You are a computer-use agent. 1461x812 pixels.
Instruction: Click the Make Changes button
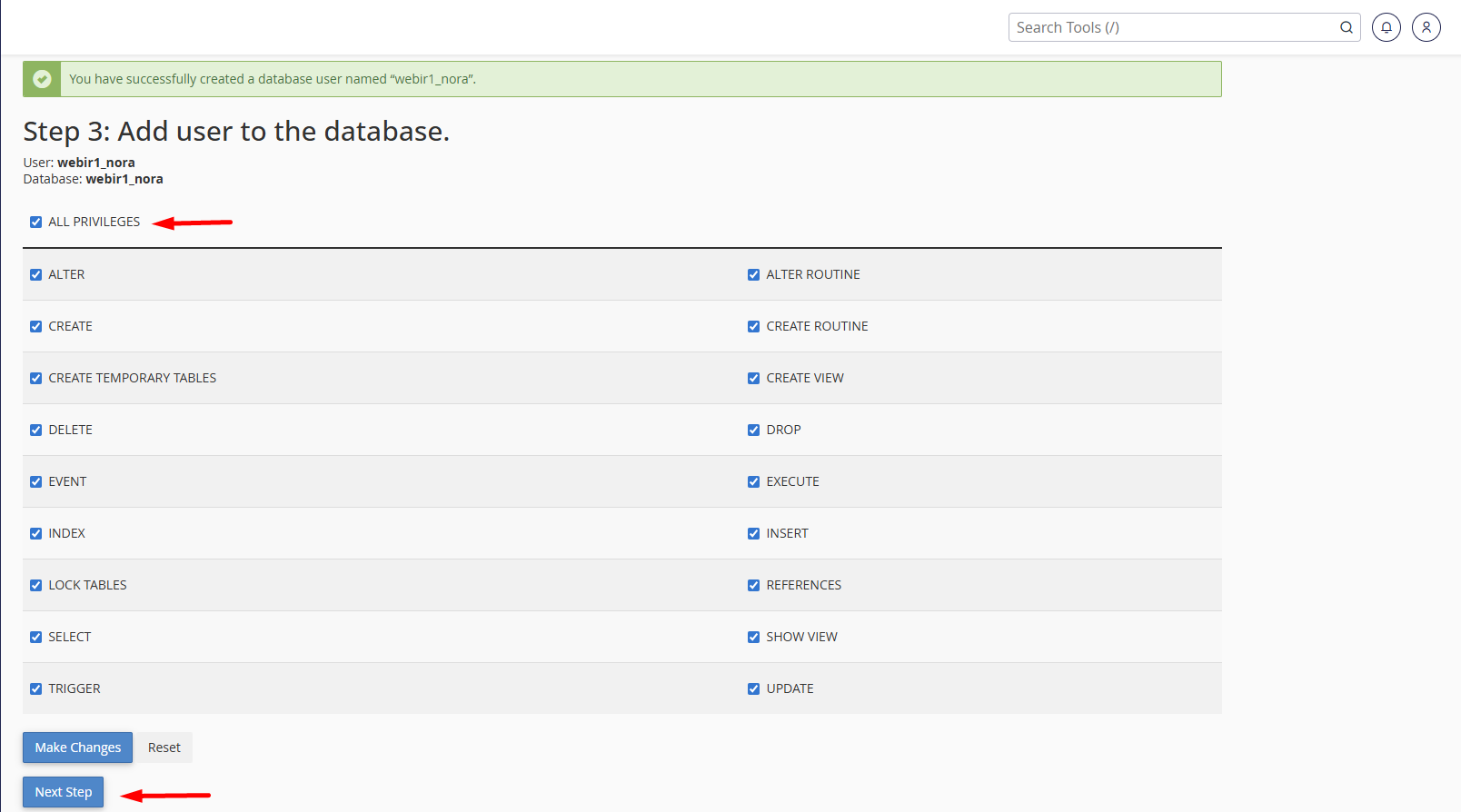77,748
